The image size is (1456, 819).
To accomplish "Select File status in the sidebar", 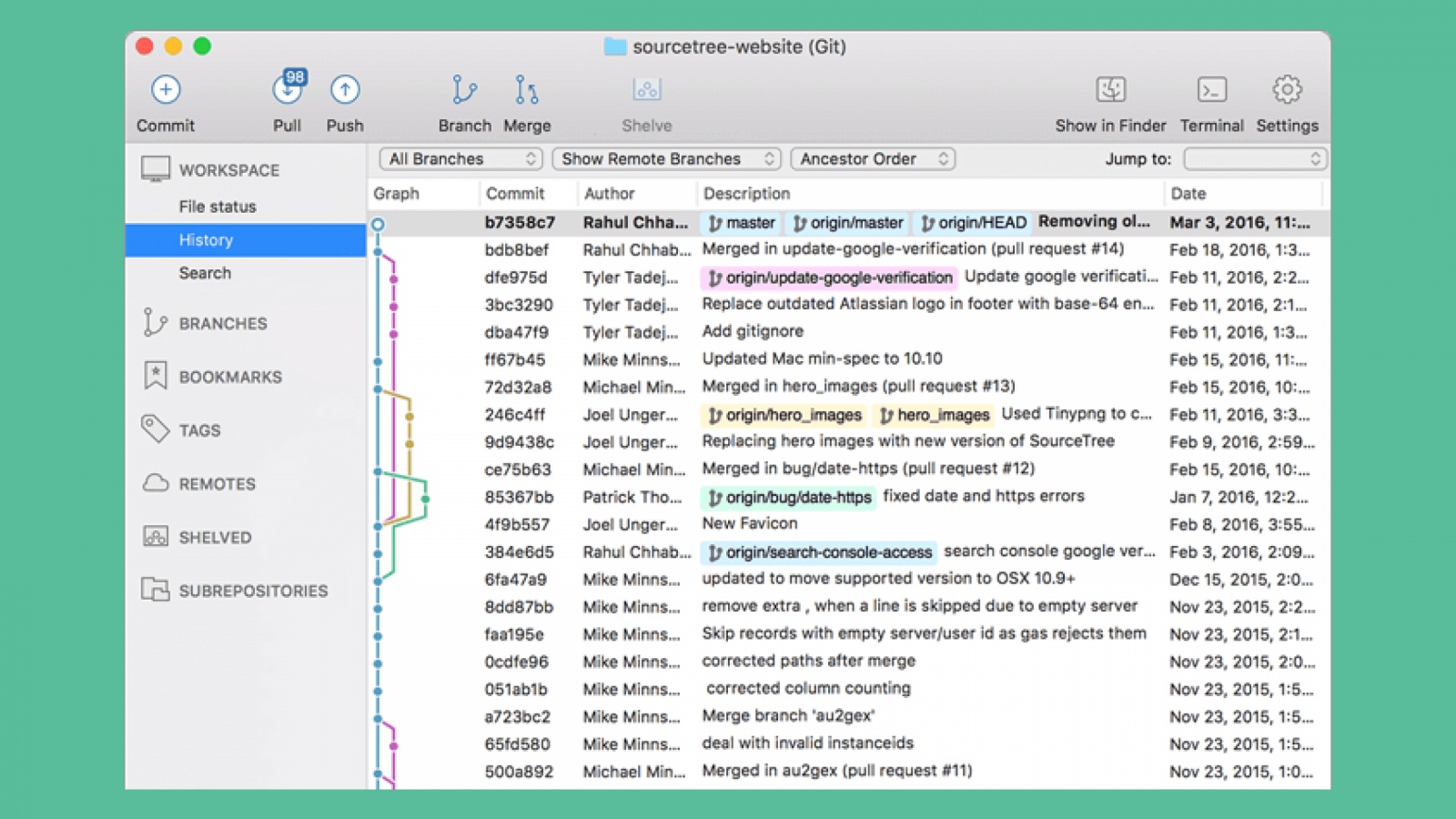I will pyautogui.click(x=217, y=207).
